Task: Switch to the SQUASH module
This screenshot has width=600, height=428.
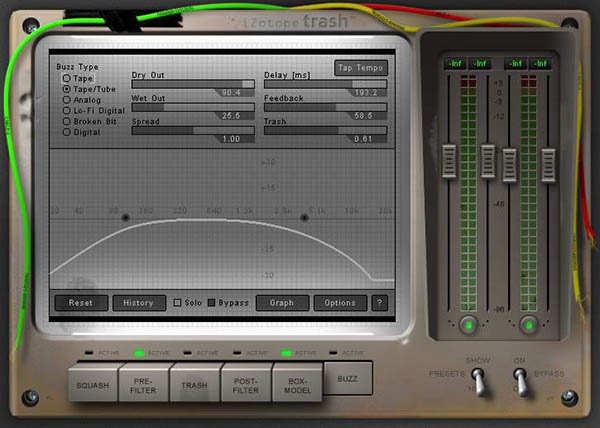Action: pos(93,382)
